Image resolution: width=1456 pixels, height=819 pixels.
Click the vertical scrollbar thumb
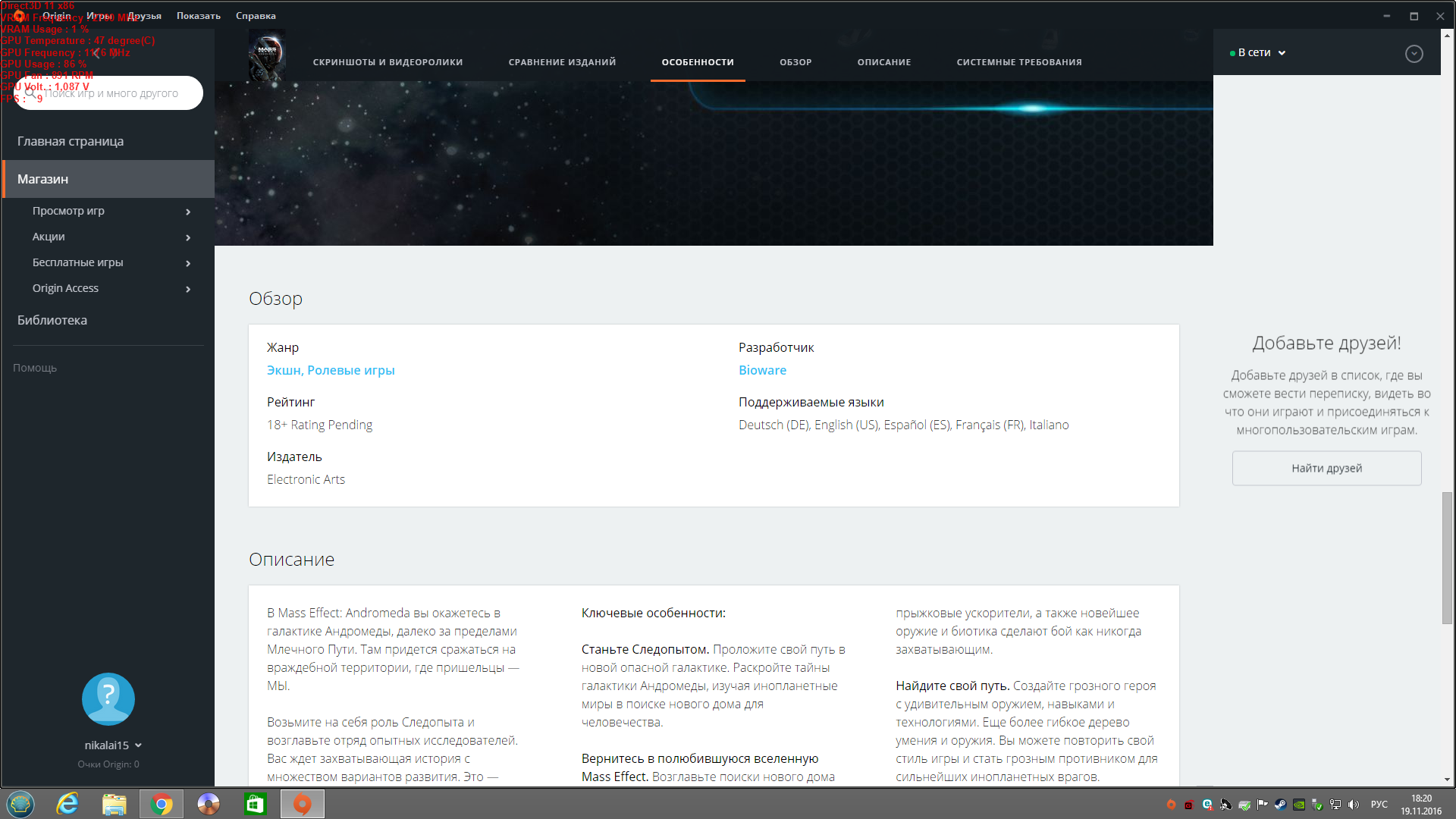[1447, 557]
